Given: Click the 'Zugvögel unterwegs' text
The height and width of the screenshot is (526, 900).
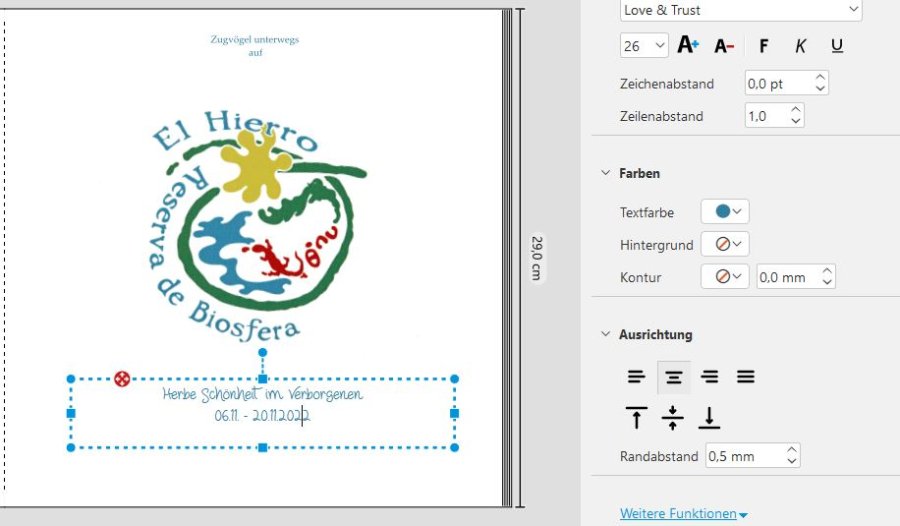Looking at the screenshot, I should [254, 39].
